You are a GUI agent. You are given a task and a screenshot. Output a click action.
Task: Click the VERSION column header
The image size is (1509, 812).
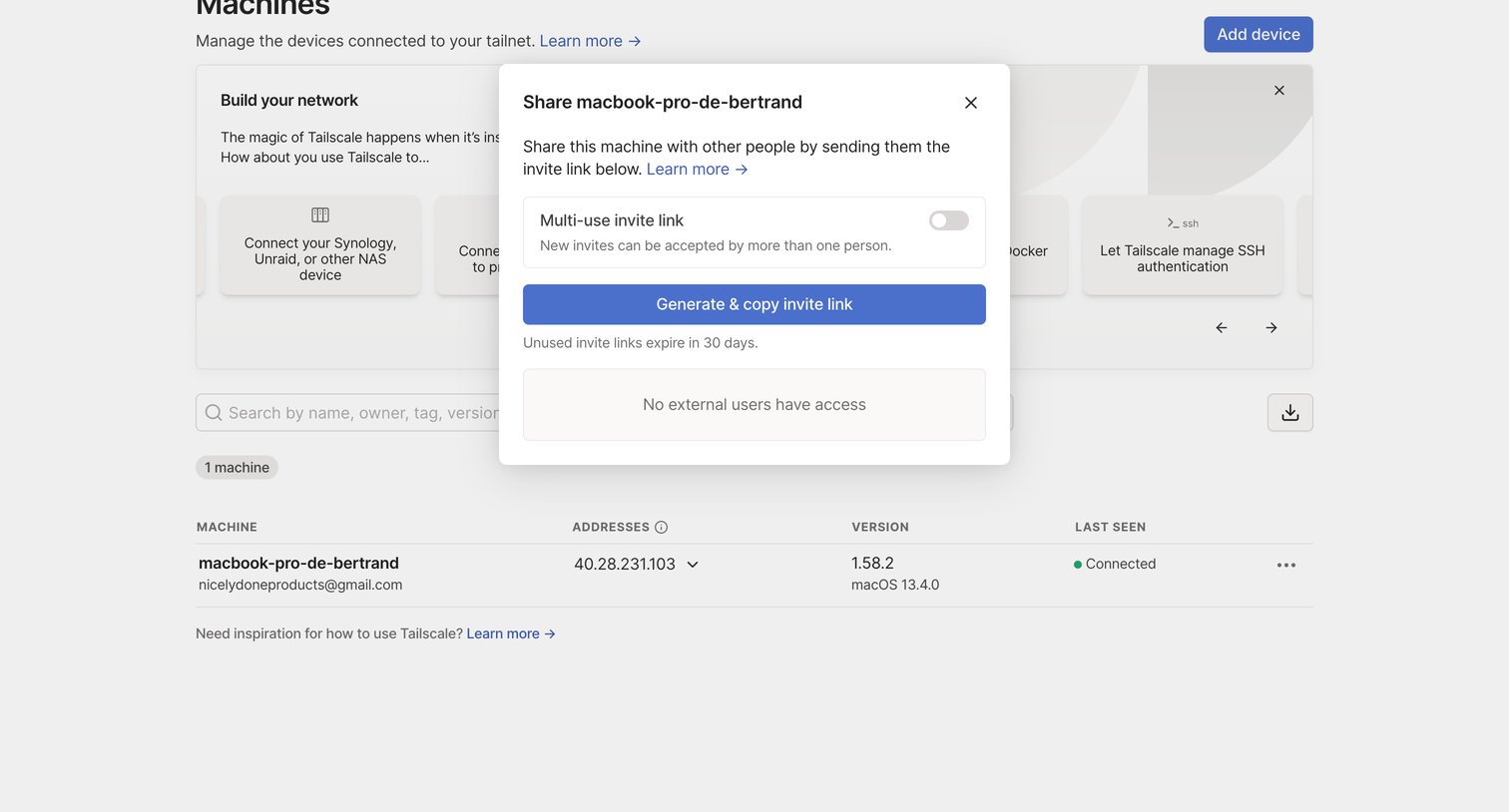click(880, 528)
